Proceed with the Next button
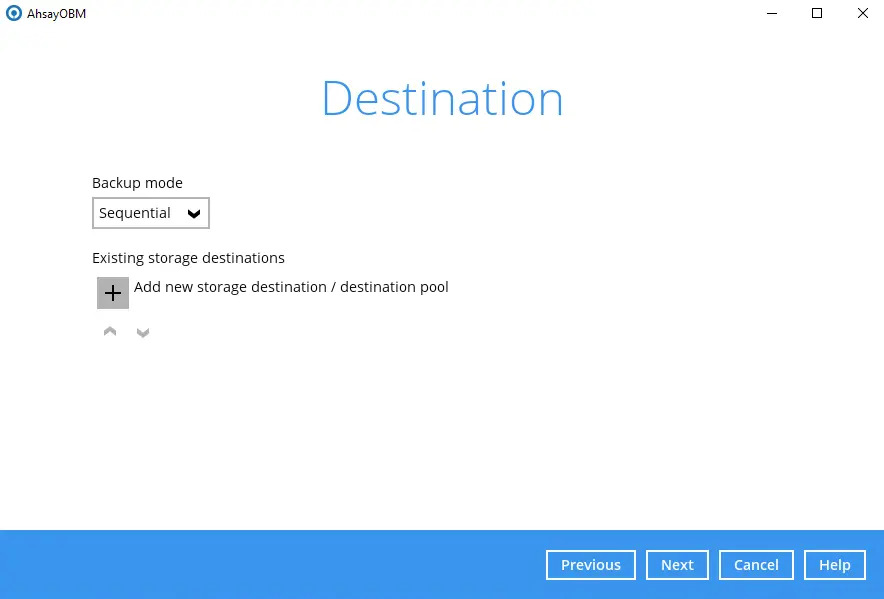Viewport: 884px width, 599px height. pos(677,565)
